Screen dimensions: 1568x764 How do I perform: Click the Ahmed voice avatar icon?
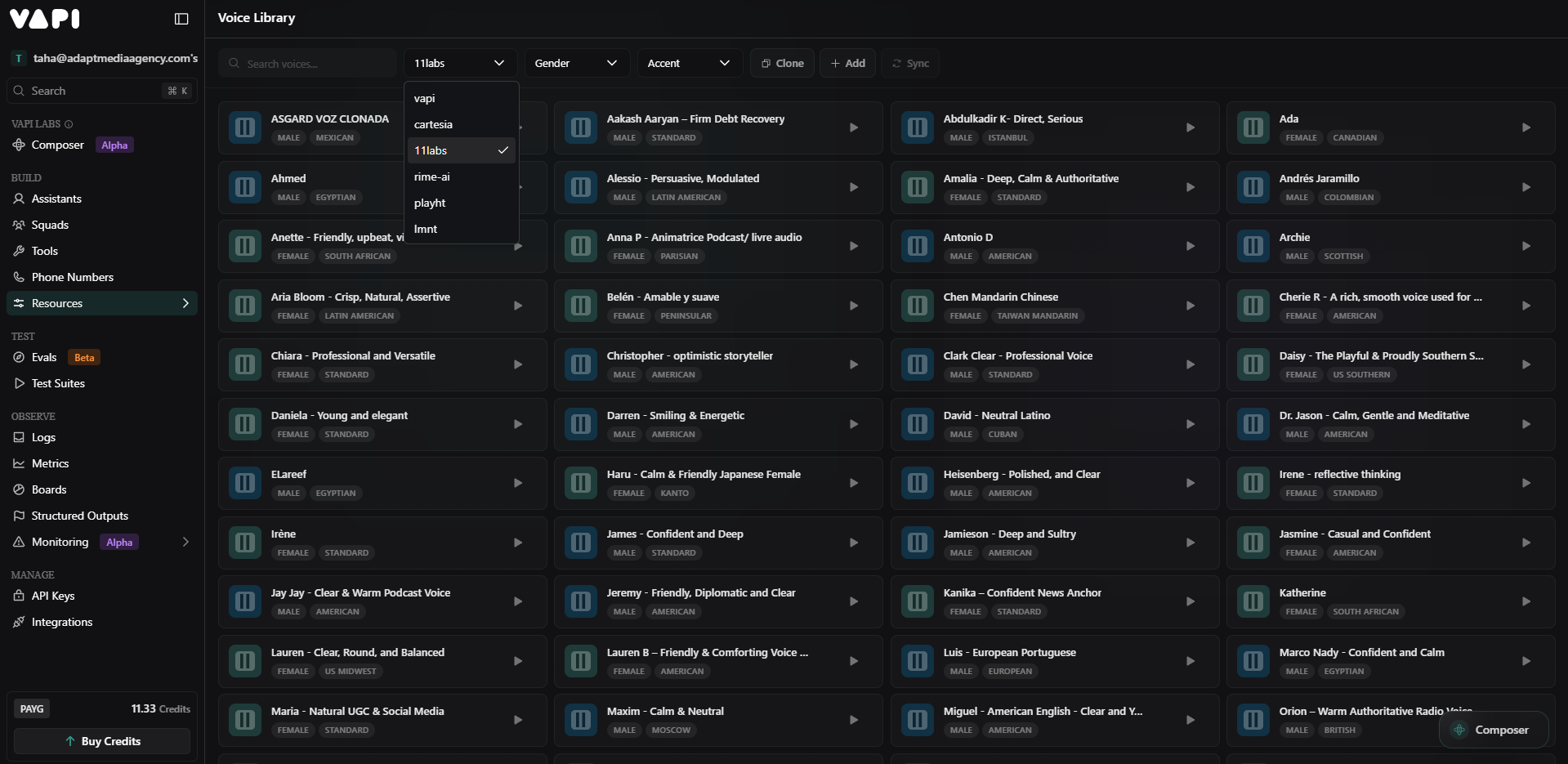pyautogui.click(x=244, y=187)
